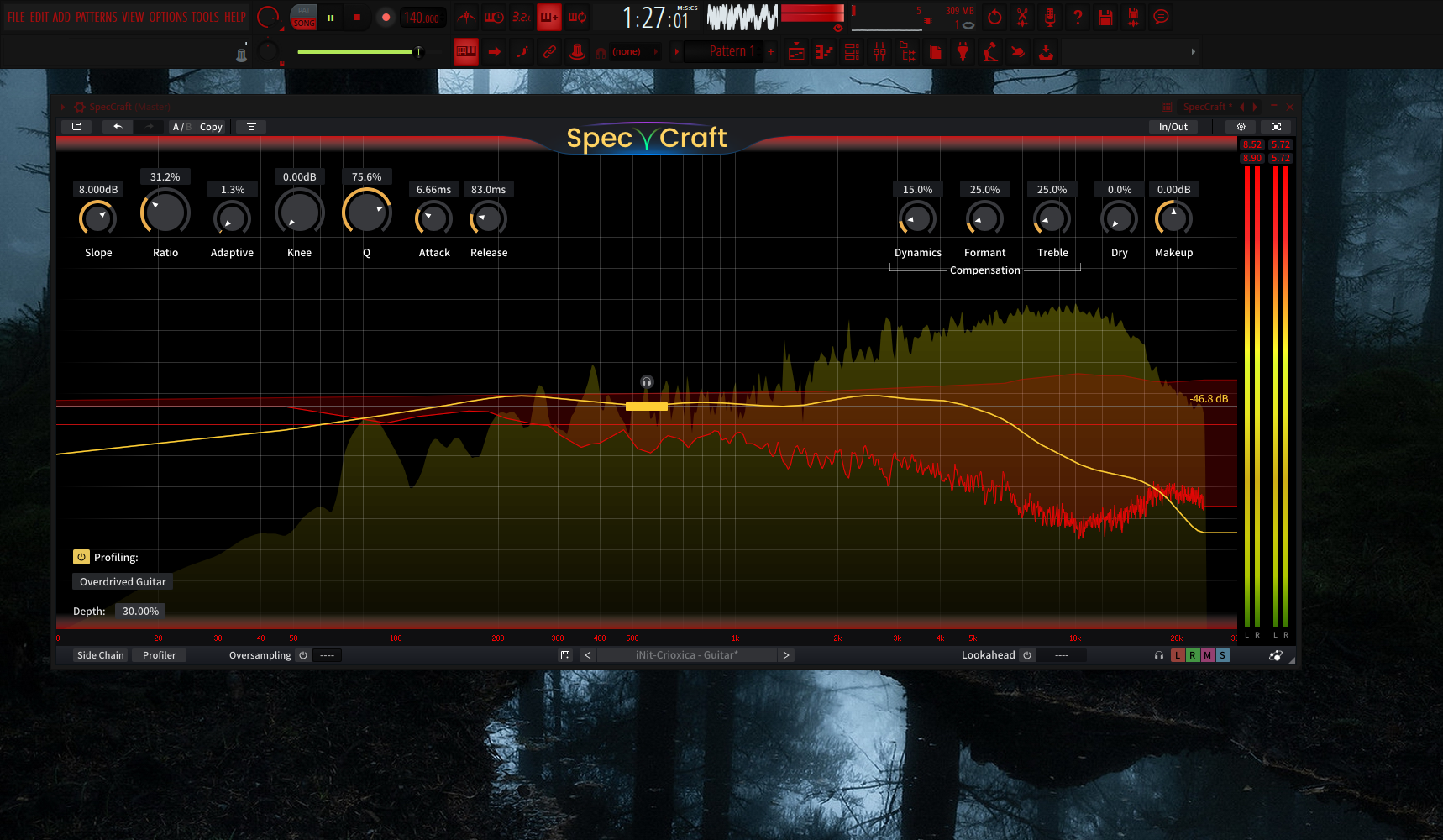Toggle the 3.2.1 countdown-before-recording icon

click(522, 17)
